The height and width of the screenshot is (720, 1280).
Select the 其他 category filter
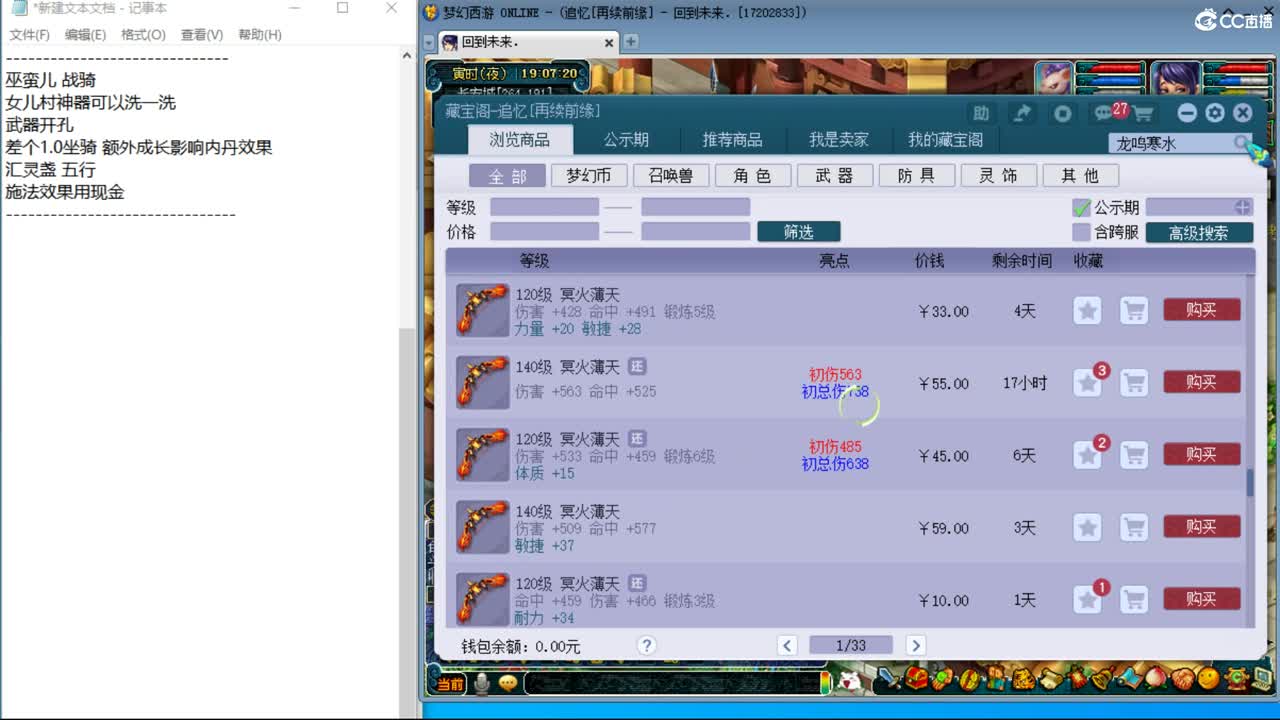point(1081,176)
